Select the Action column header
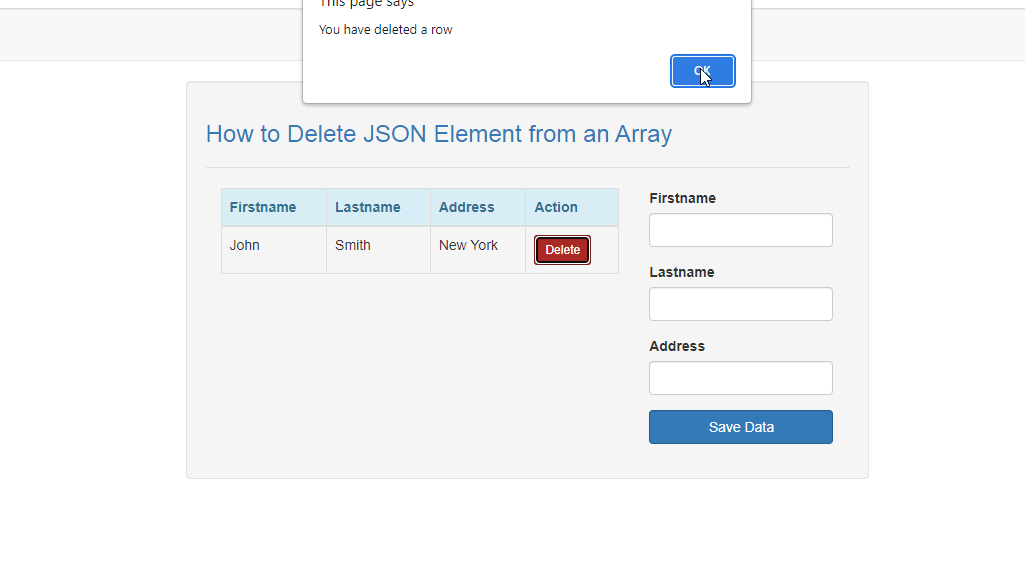 coord(556,207)
